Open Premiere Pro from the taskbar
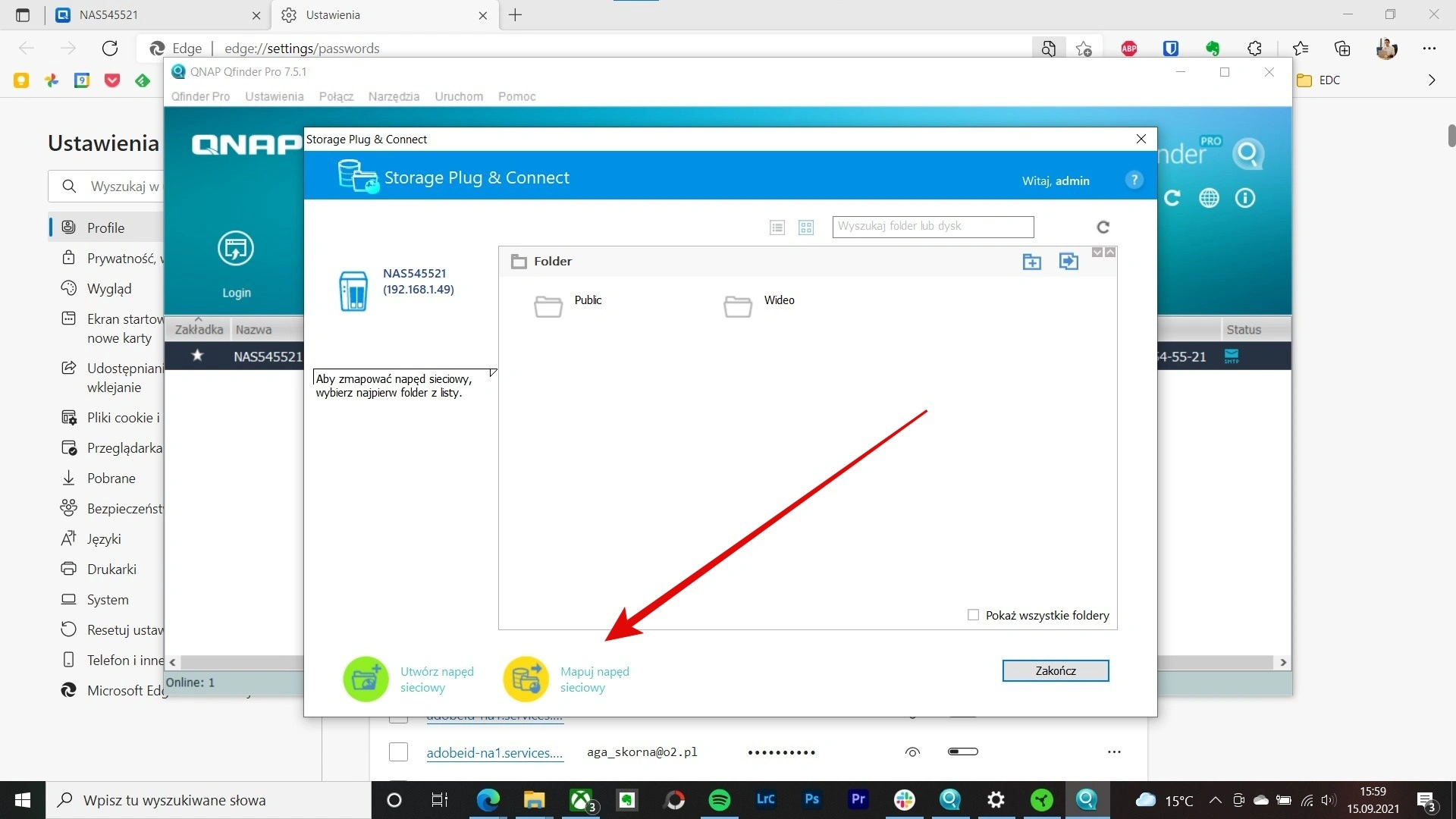The image size is (1456, 819). click(x=858, y=799)
